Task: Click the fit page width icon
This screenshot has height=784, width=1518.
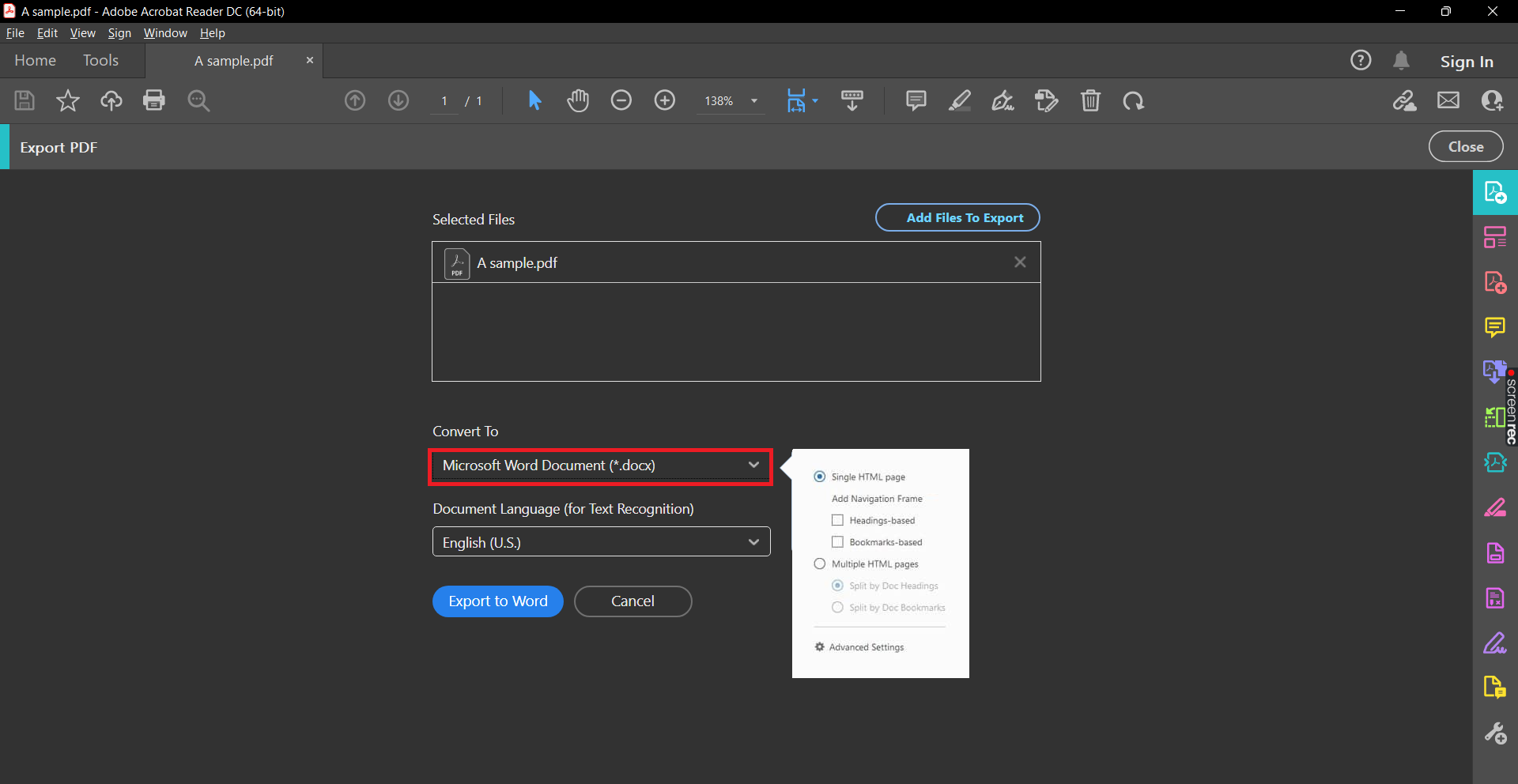Action: (795, 100)
